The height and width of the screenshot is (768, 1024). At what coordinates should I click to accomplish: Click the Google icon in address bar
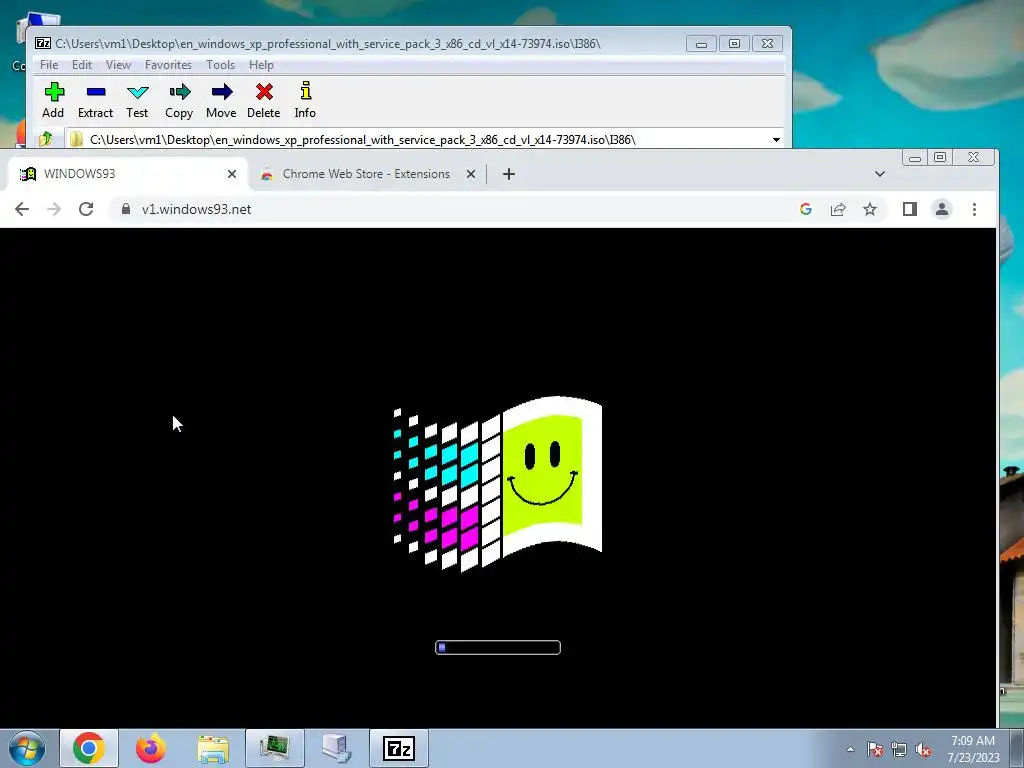pos(806,209)
